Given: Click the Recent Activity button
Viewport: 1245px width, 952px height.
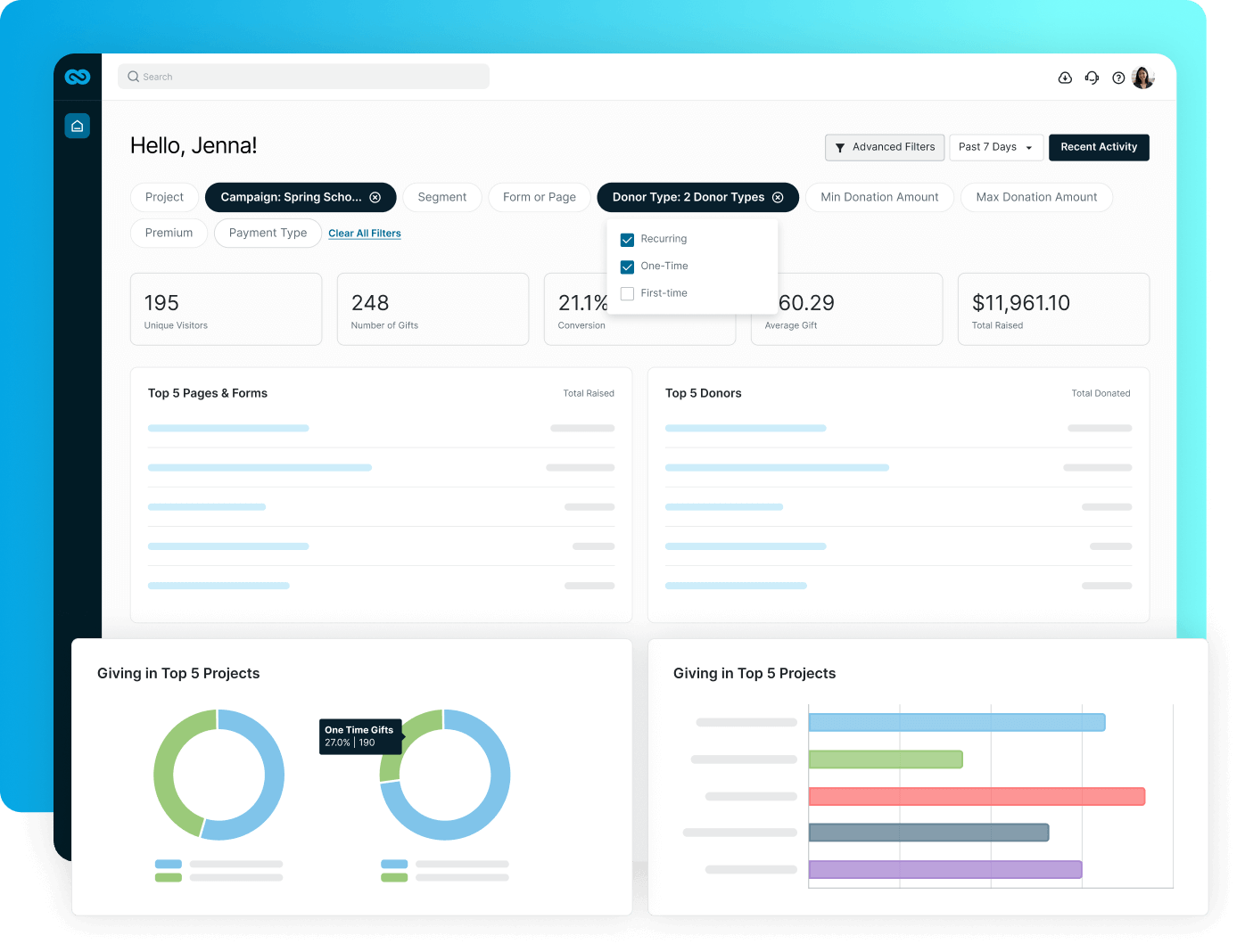Looking at the screenshot, I should 1098,147.
